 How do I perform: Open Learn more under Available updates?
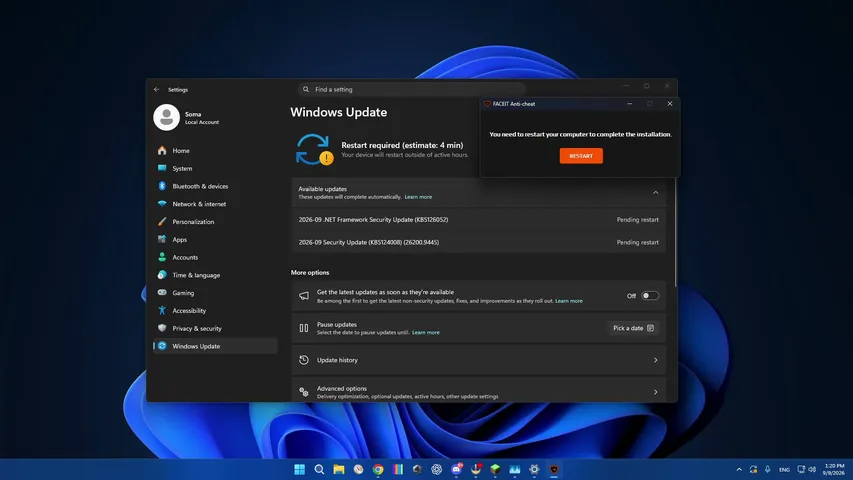pos(418,197)
